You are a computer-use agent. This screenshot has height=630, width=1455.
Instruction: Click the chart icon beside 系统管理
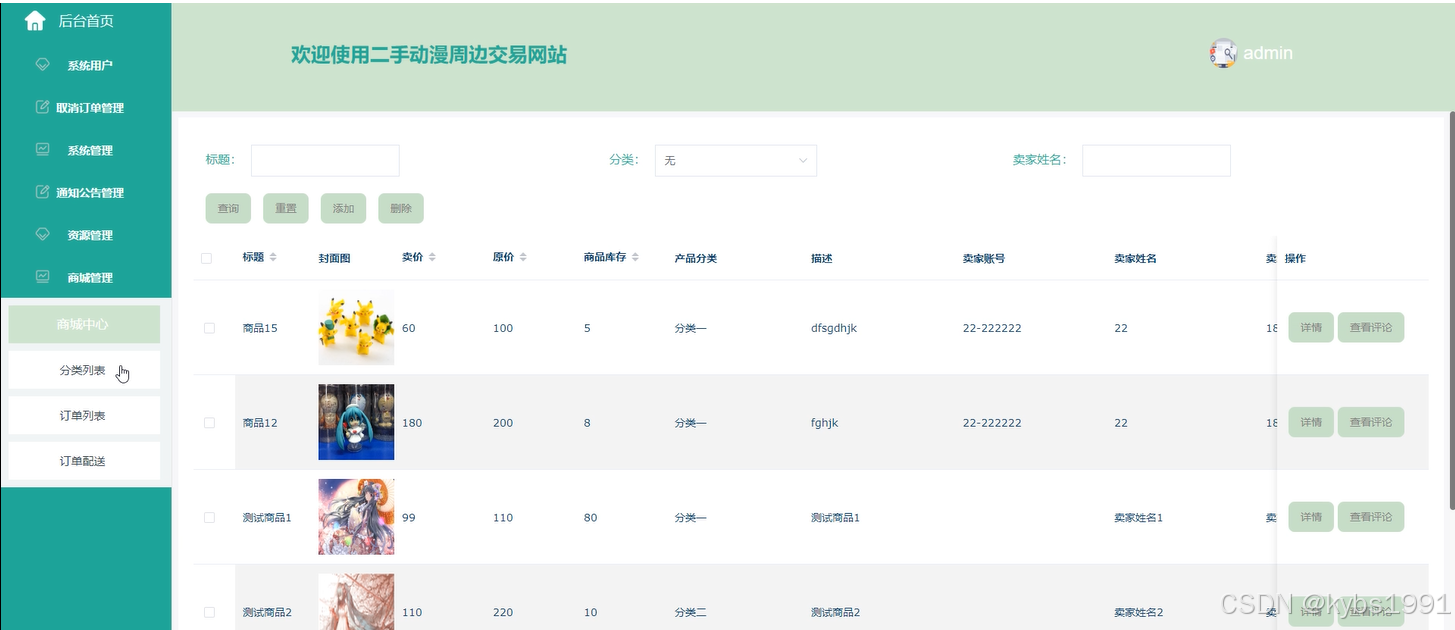tap(42, 149)
